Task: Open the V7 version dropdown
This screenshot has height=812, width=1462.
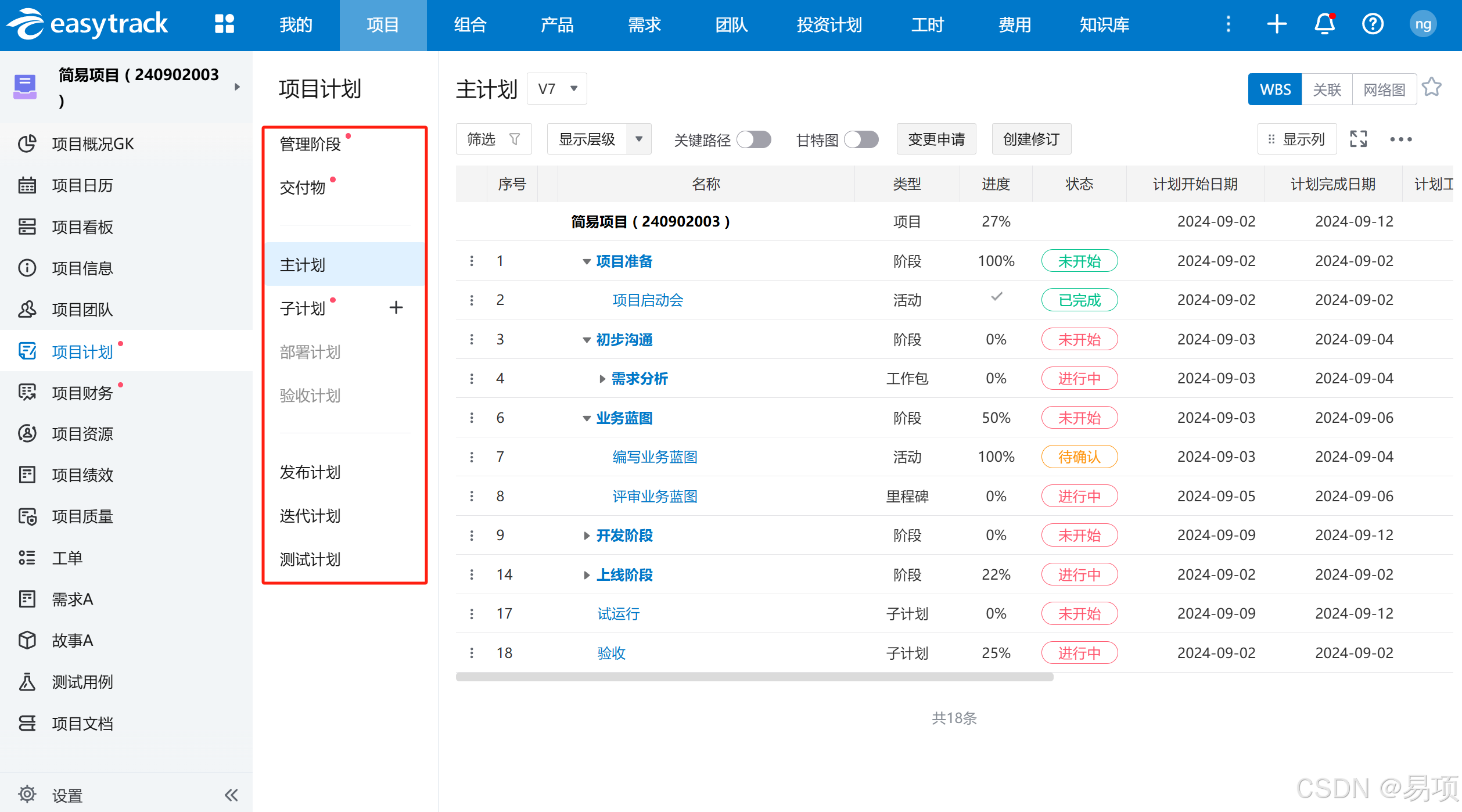Action: pyautogui.click(x=557, y=89)
